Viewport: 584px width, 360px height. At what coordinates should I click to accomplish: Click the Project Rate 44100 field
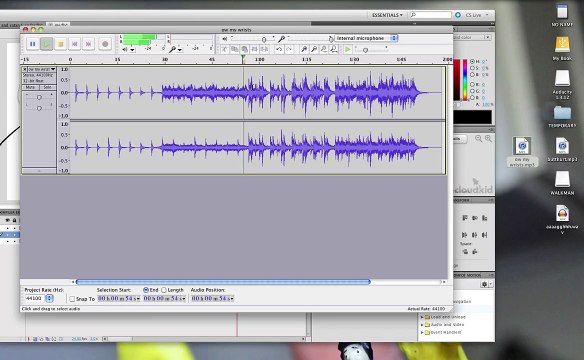coord(35,298)
